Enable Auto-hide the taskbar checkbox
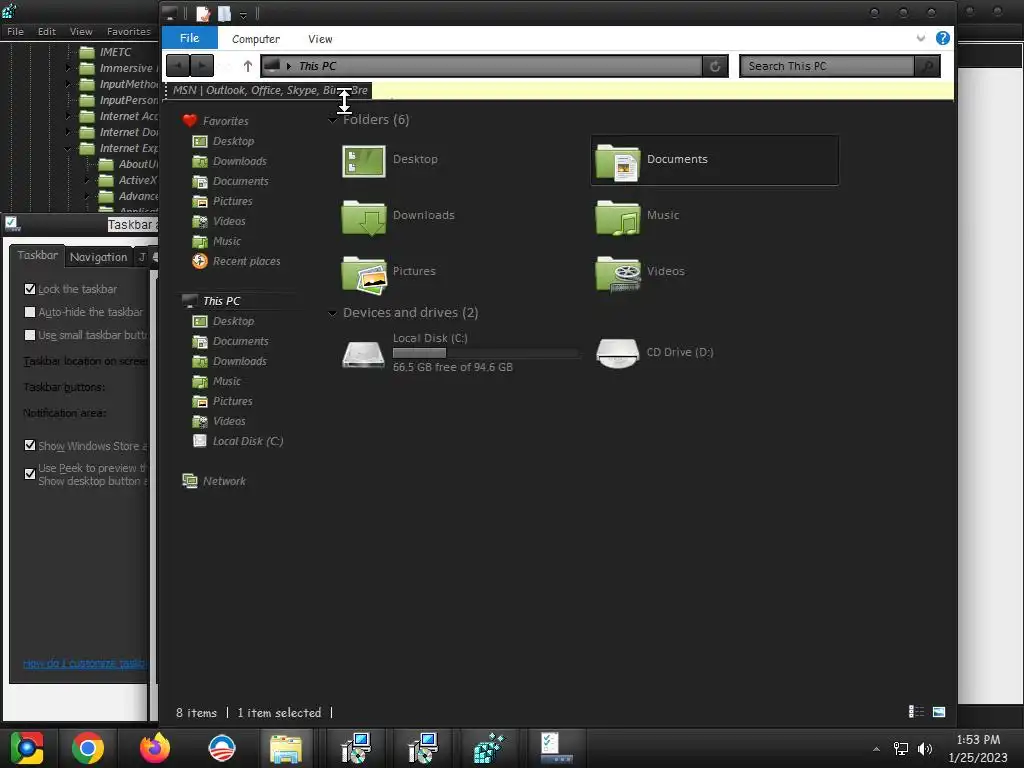Viewport: 1024px width, 768px height. point(29,312)
